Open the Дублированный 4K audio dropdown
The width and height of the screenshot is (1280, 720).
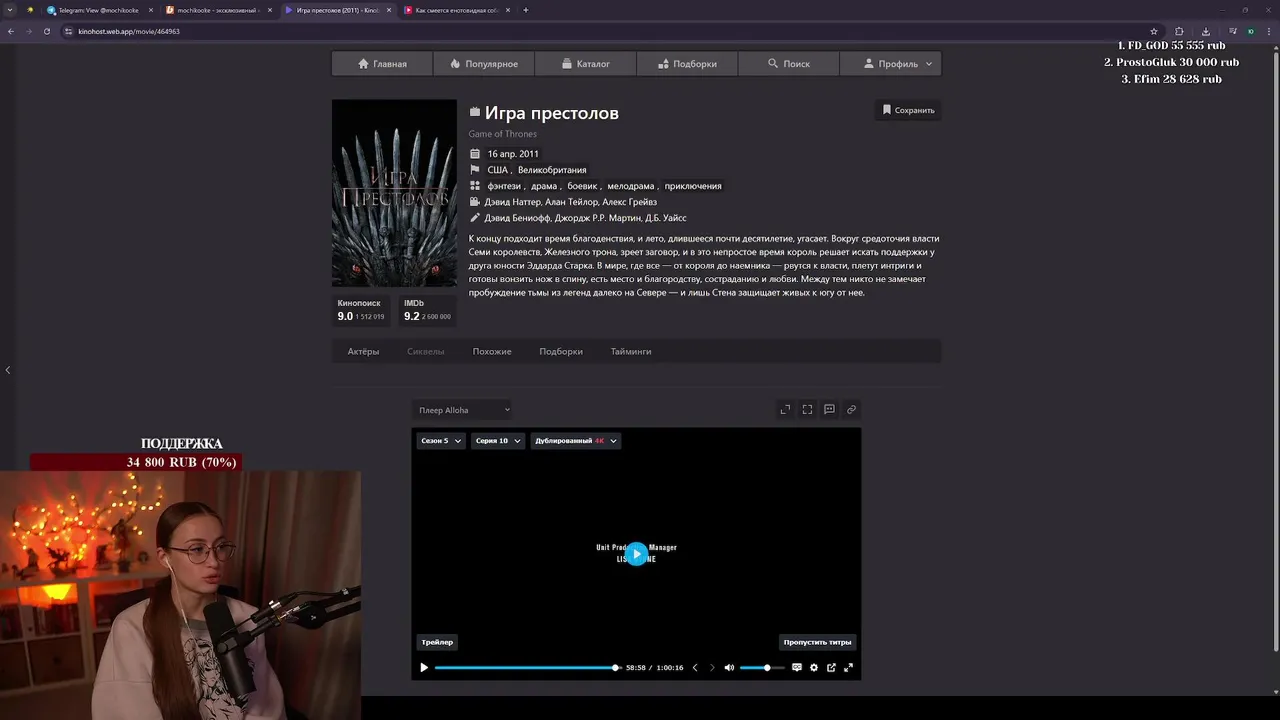[x=576, y=440]
